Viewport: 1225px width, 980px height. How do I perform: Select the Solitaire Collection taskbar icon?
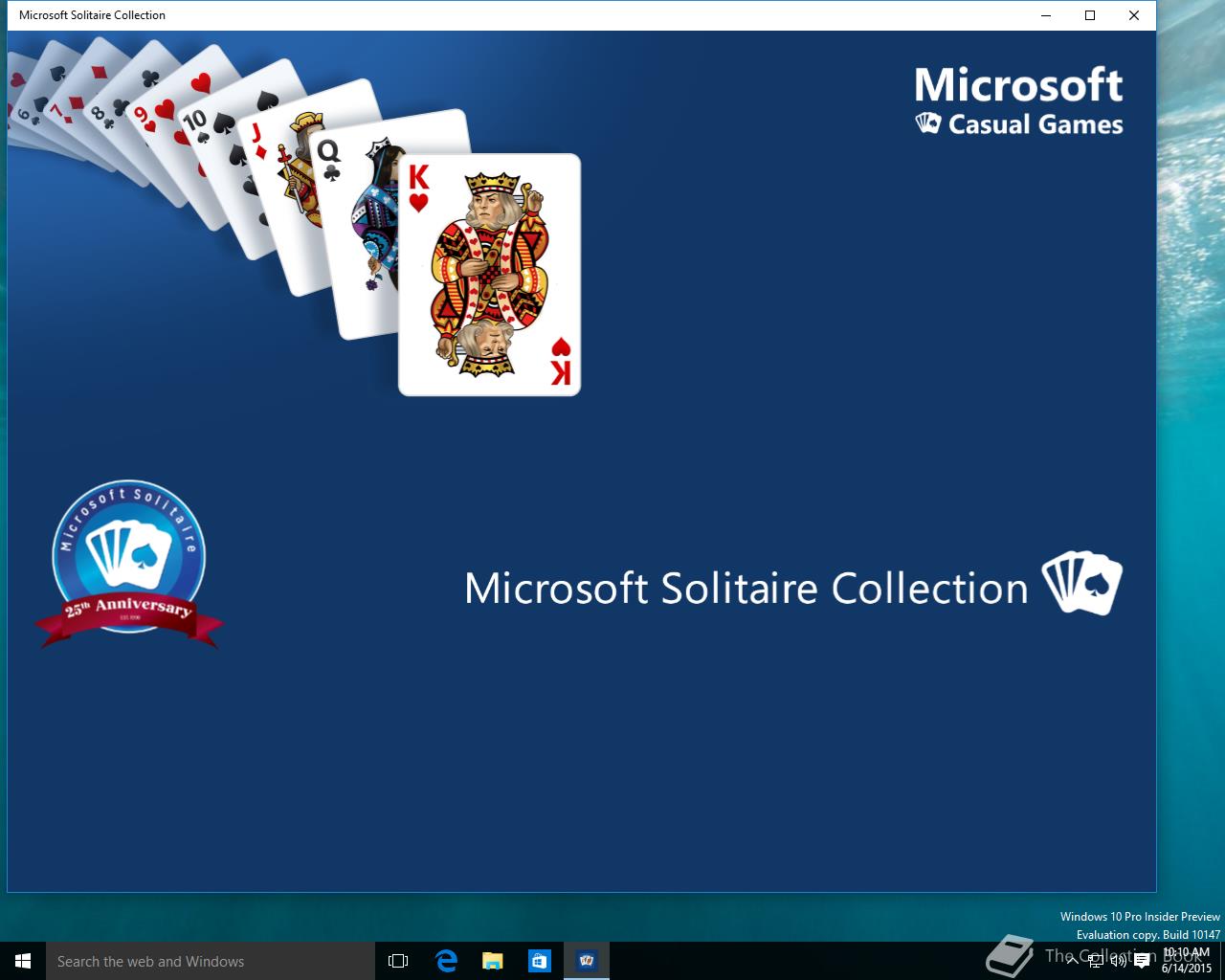587,961
